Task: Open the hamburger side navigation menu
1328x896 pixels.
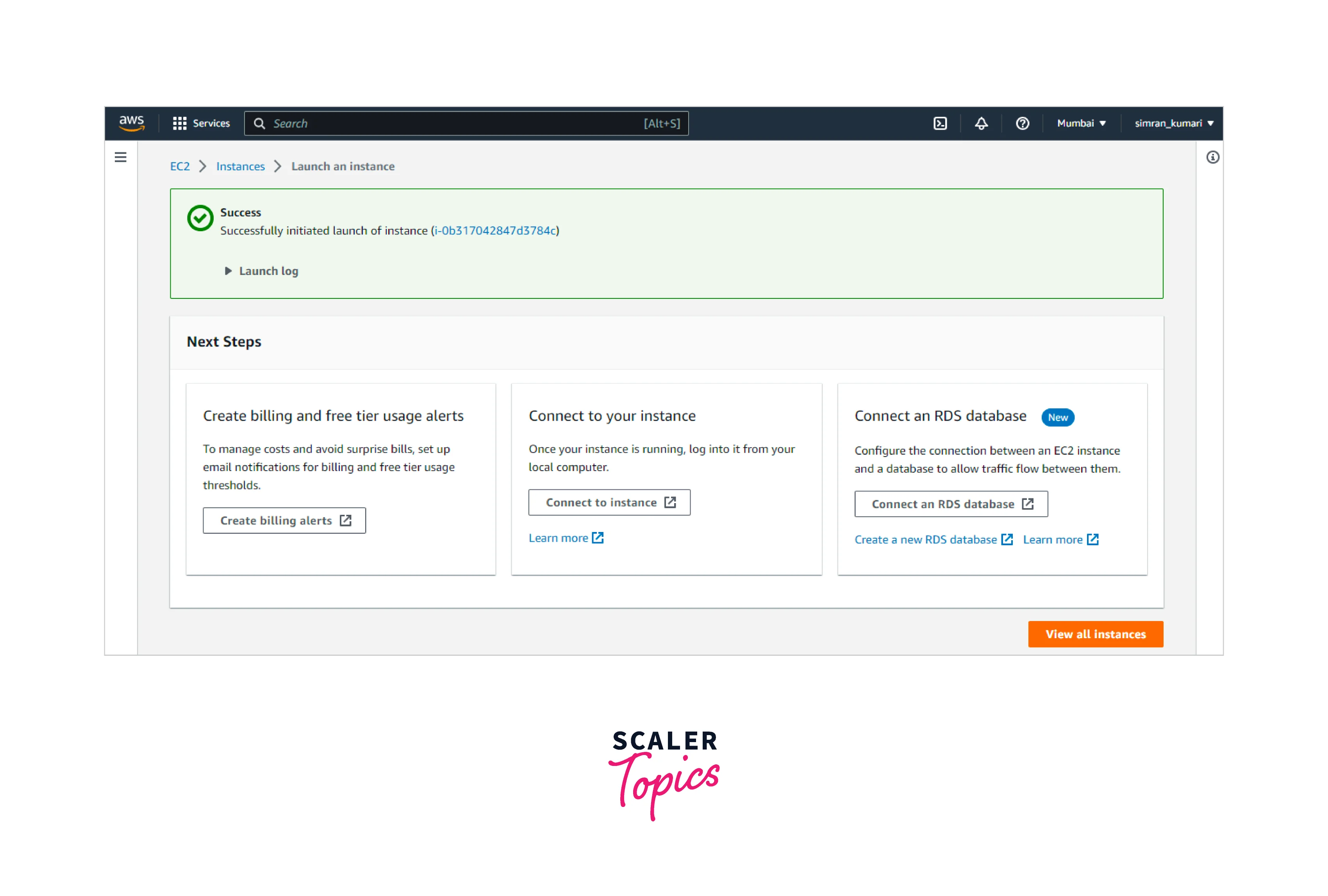Action: tap(121, 157)
